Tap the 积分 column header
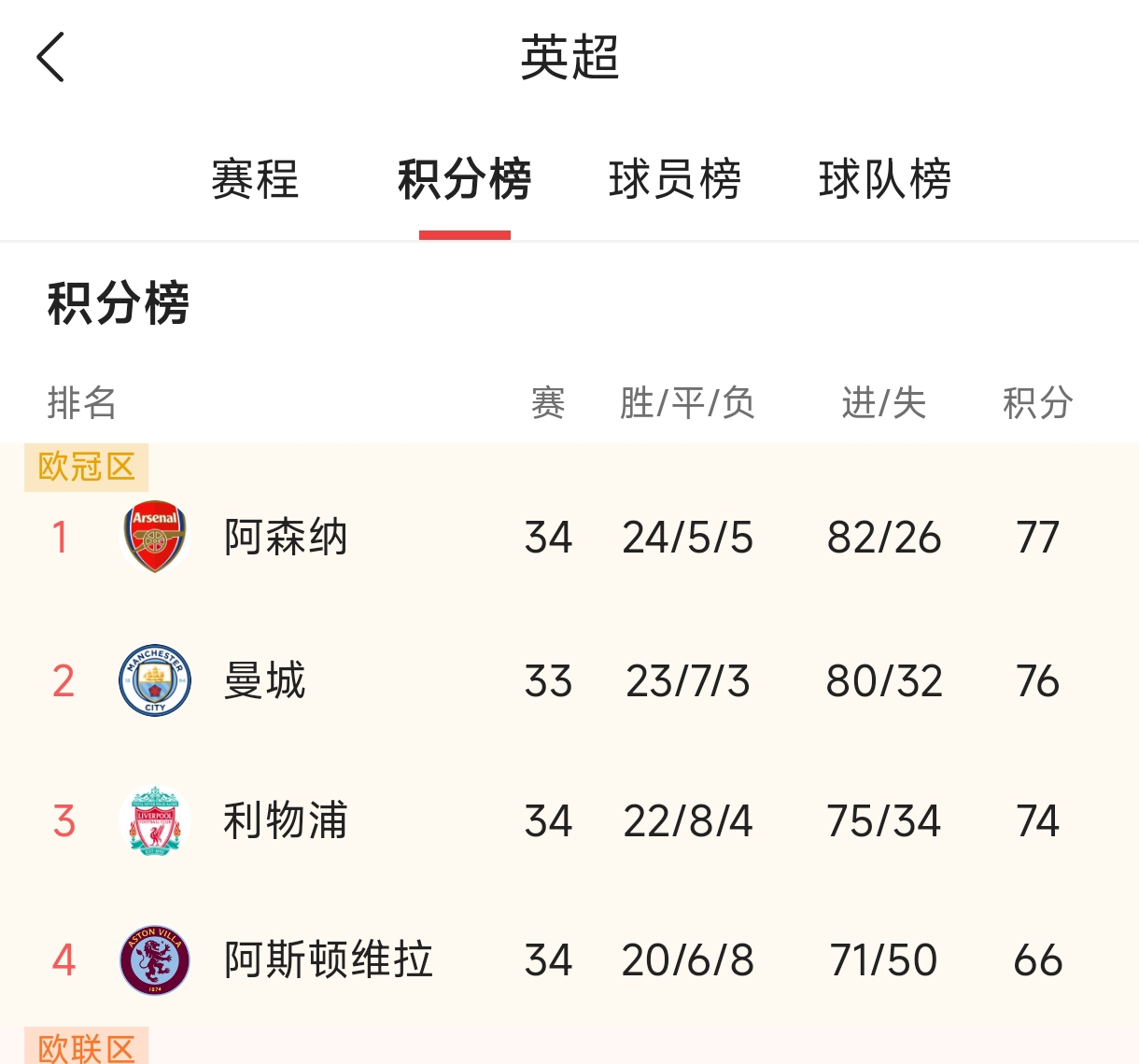The image size is (1139, 1064). point(1037,403)
